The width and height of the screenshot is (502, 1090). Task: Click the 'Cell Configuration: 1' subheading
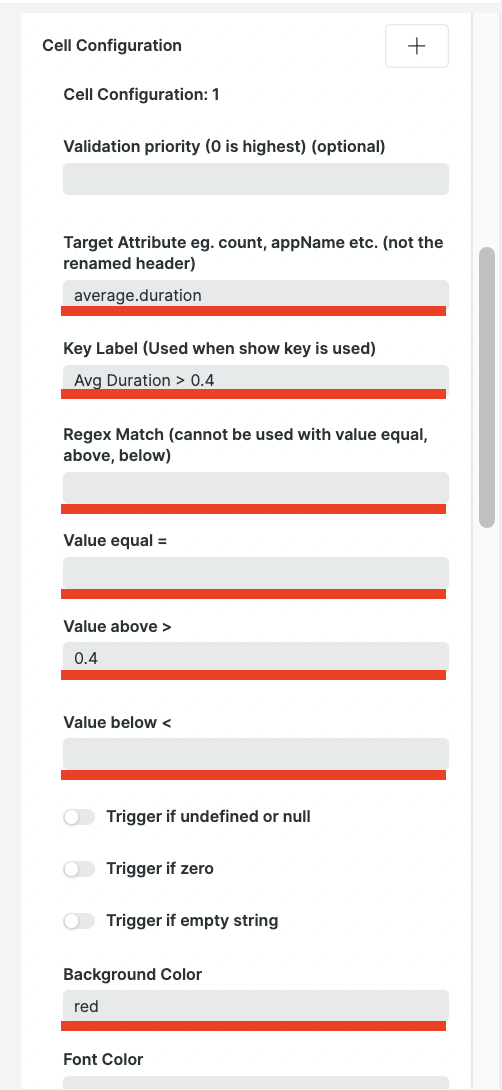141,95
